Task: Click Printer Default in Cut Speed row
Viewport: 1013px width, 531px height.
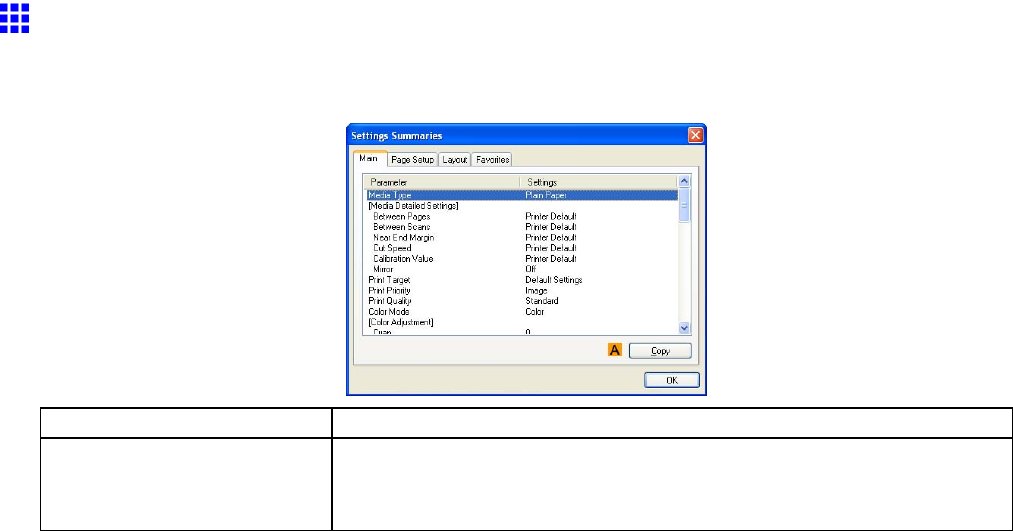Action: click(550, 248)
